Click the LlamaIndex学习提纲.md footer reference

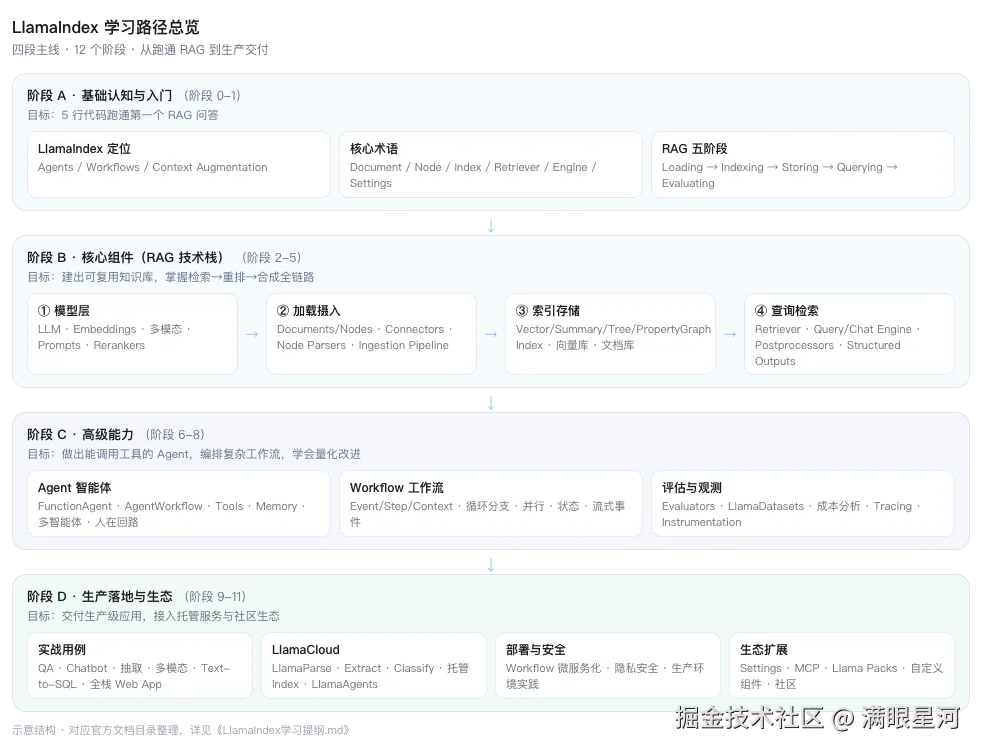[x=283, y=730]
